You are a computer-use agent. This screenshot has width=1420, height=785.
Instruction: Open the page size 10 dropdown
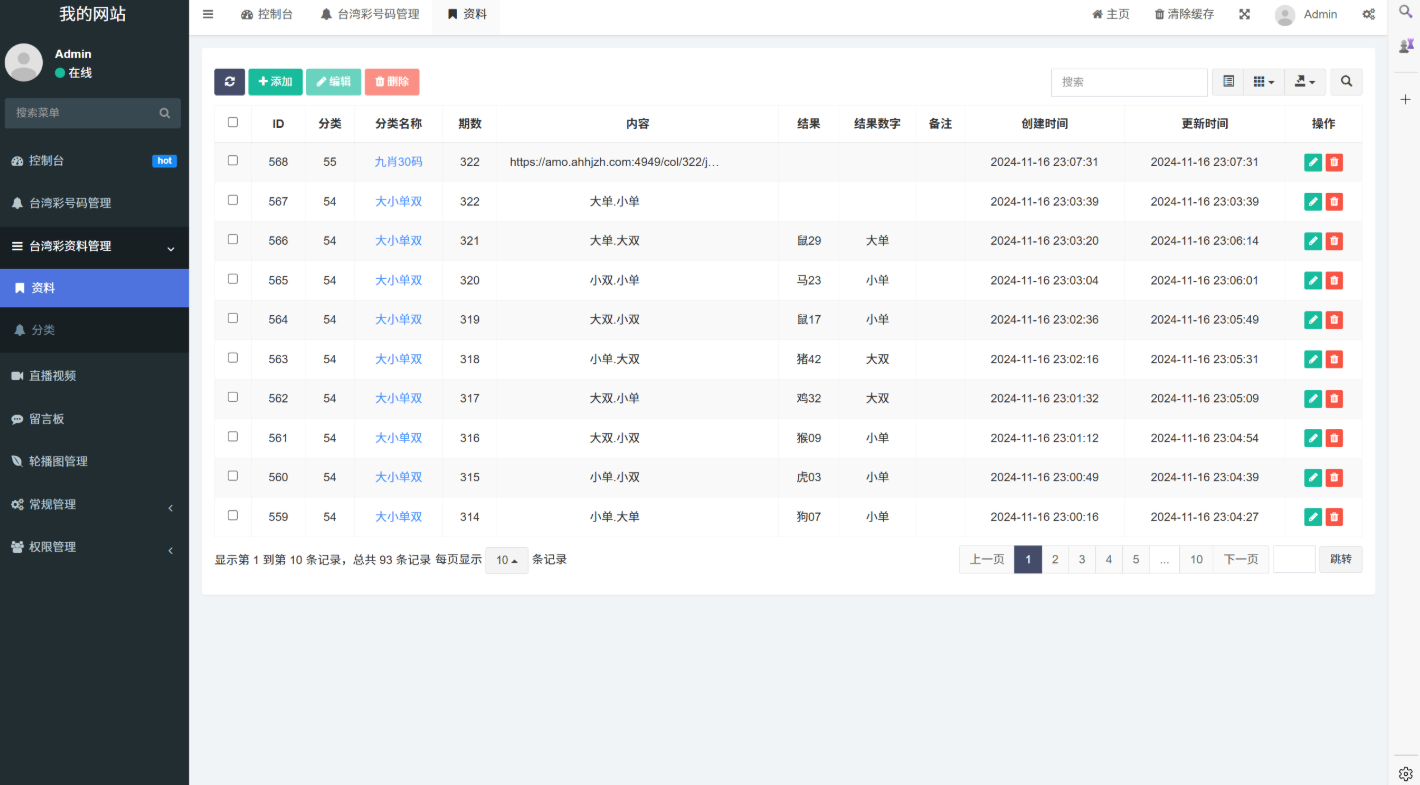click(x=507, y=560)
